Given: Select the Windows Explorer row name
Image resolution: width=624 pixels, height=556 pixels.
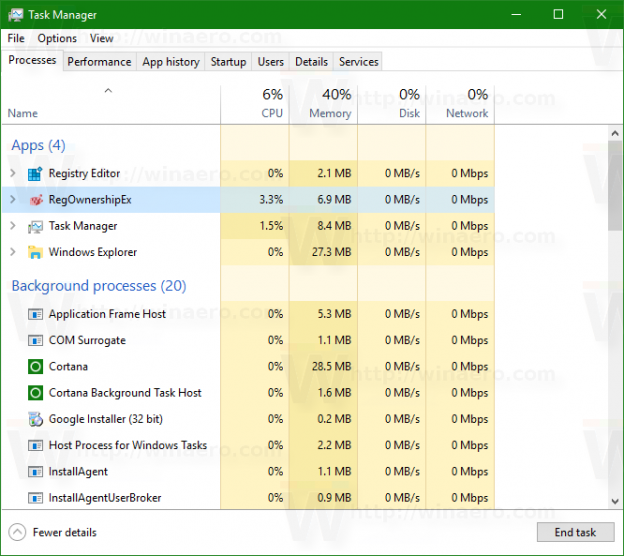Looking at the screenshot, I should [93, 252].
